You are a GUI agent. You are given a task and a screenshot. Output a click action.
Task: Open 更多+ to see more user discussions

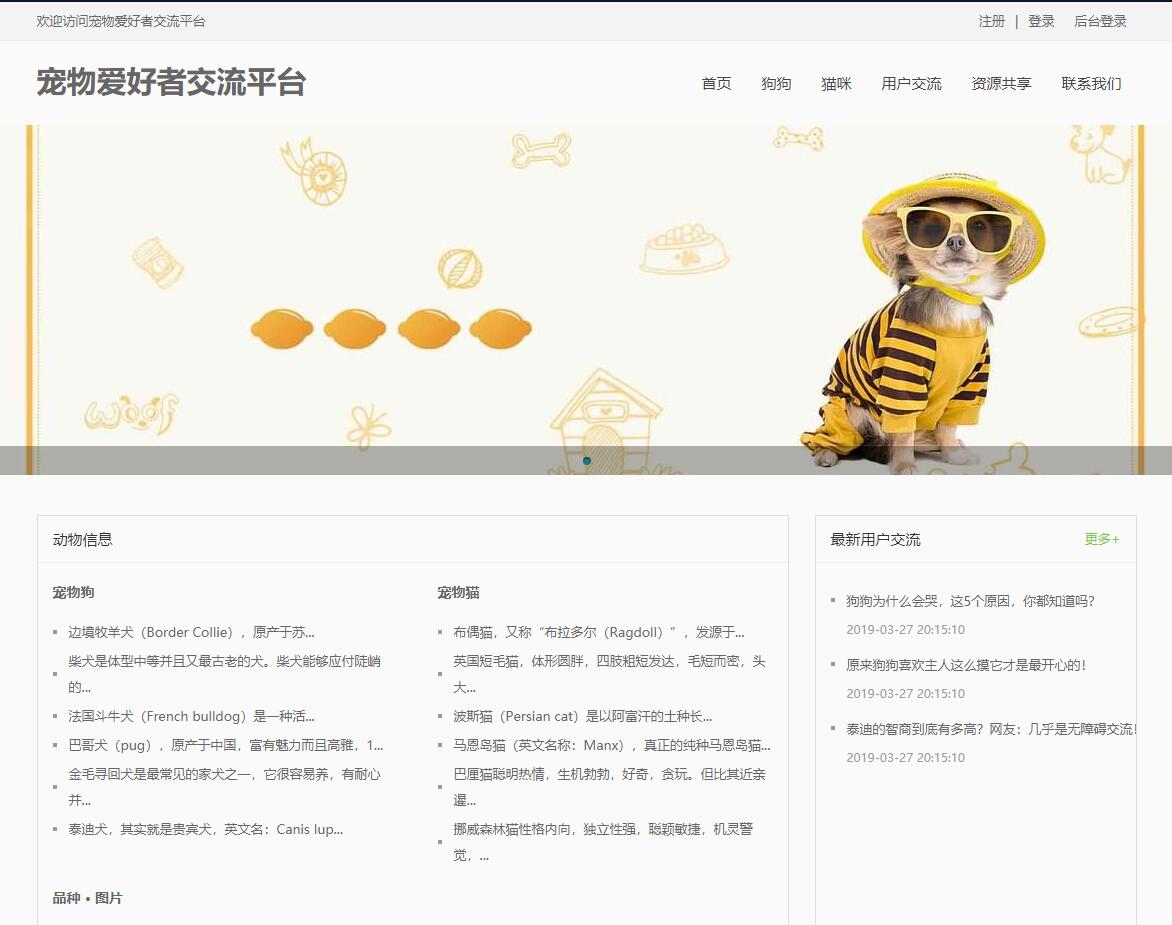(x=1099, y=538)
